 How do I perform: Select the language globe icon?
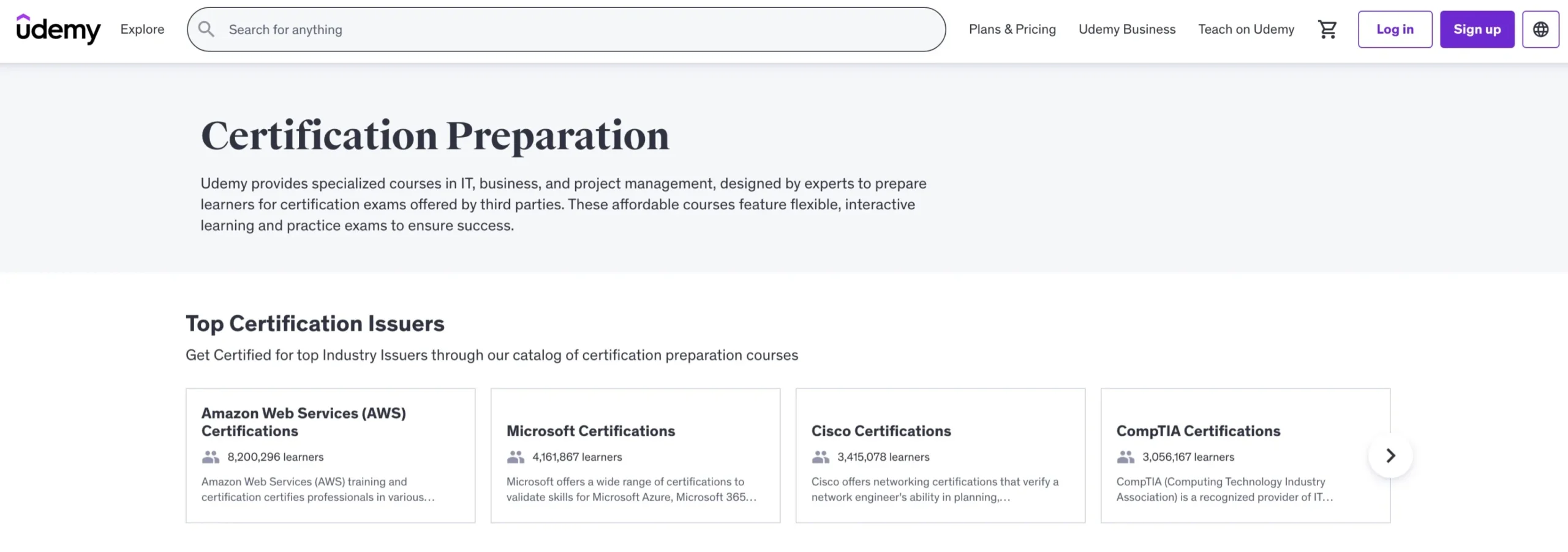(x=1540, y=29)
